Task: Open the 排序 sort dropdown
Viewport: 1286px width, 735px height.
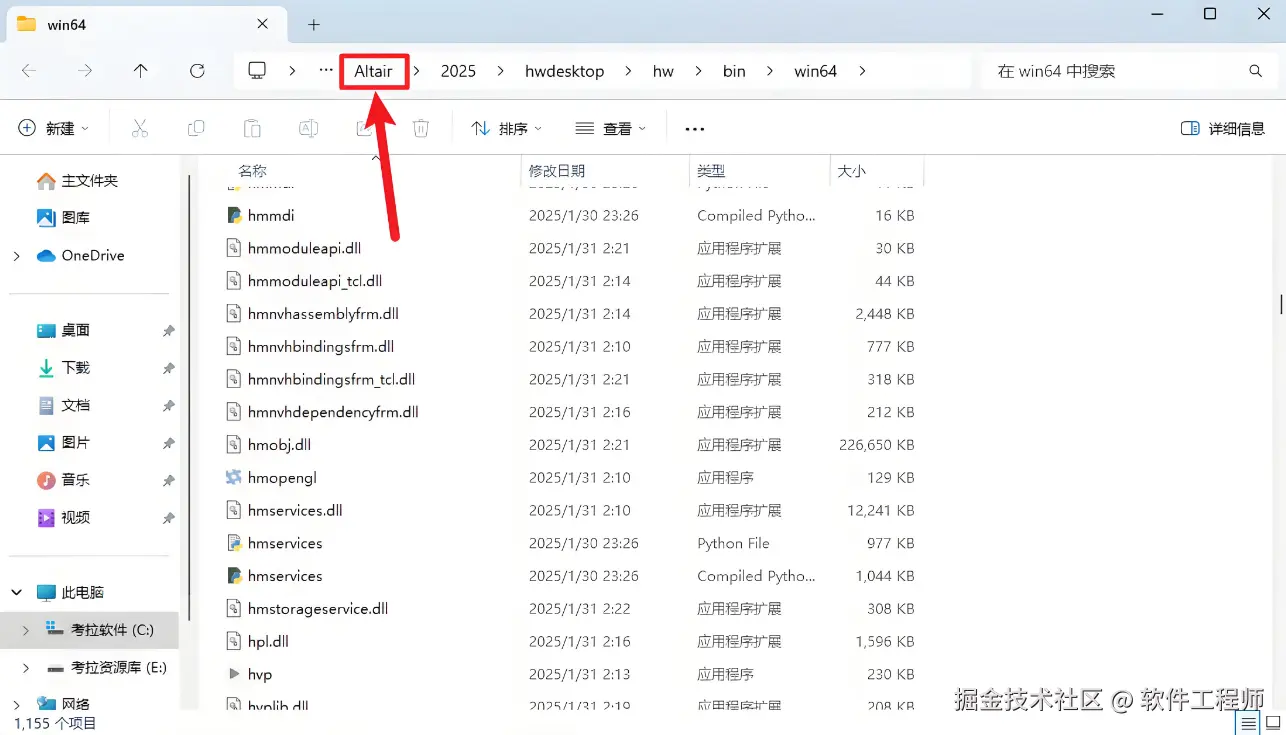Action: (507, 128)
